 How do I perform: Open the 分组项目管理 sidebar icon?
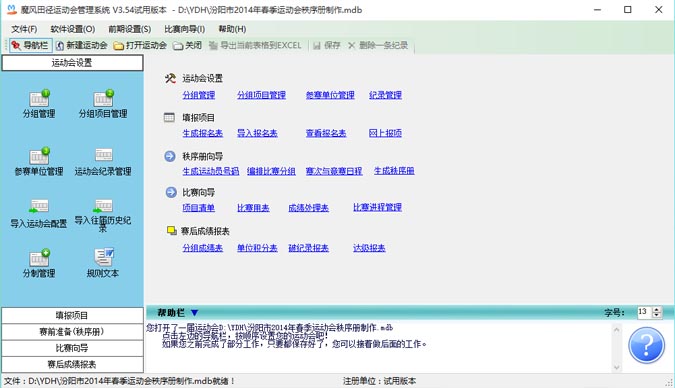point(103,99)
